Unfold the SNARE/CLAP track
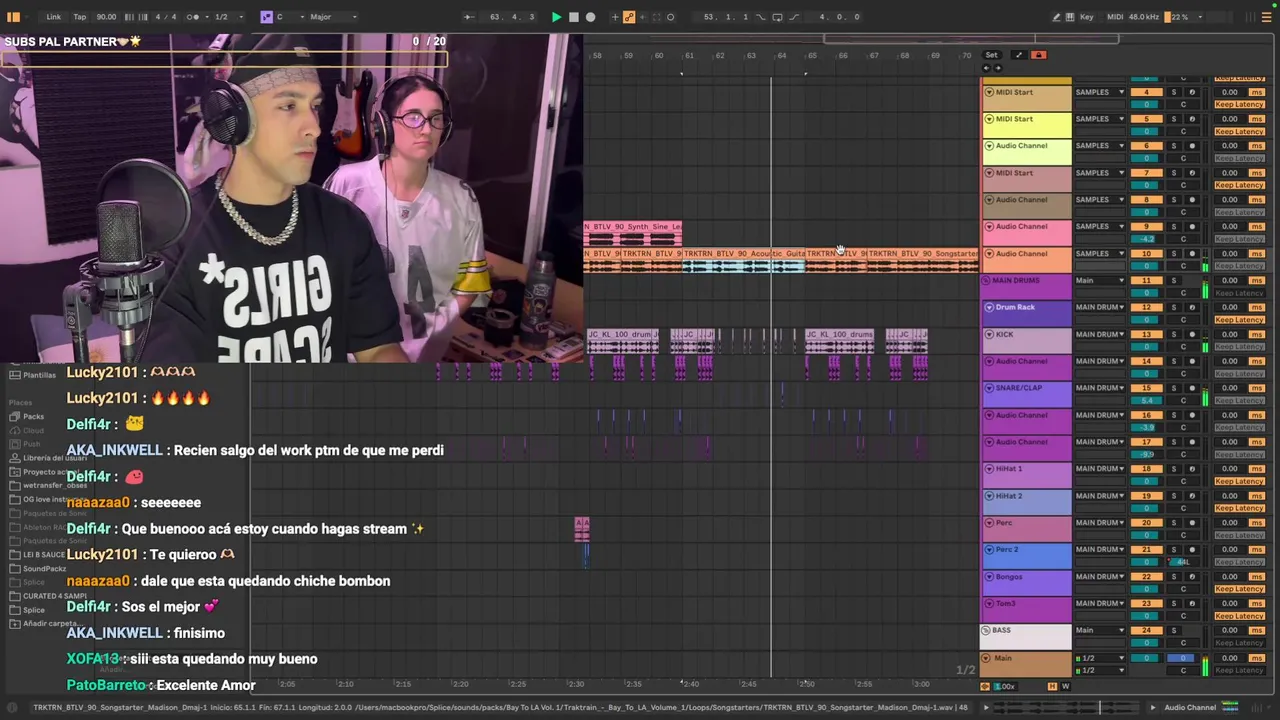 989,388
